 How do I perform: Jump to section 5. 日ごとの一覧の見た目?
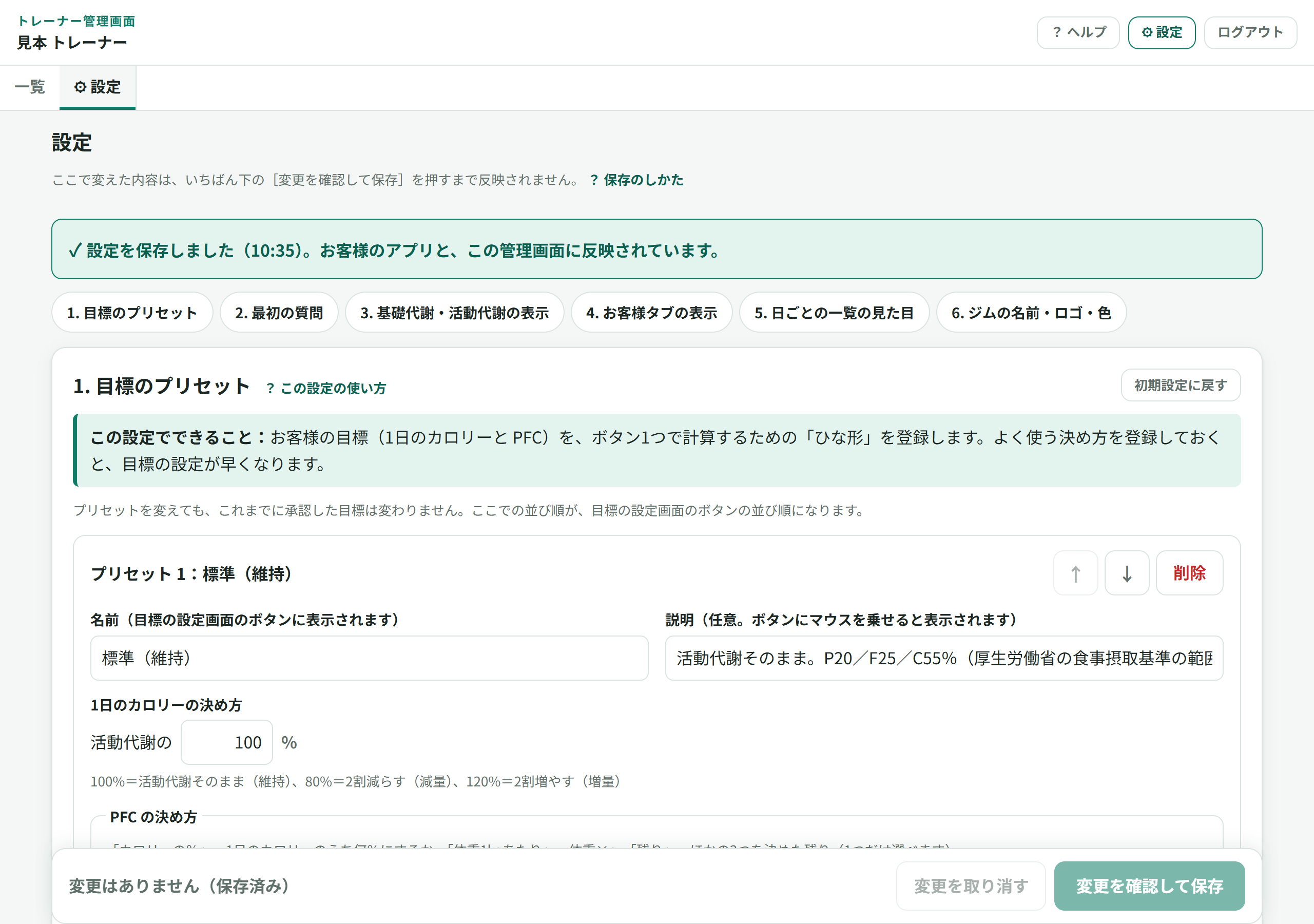tap(834, 313)
